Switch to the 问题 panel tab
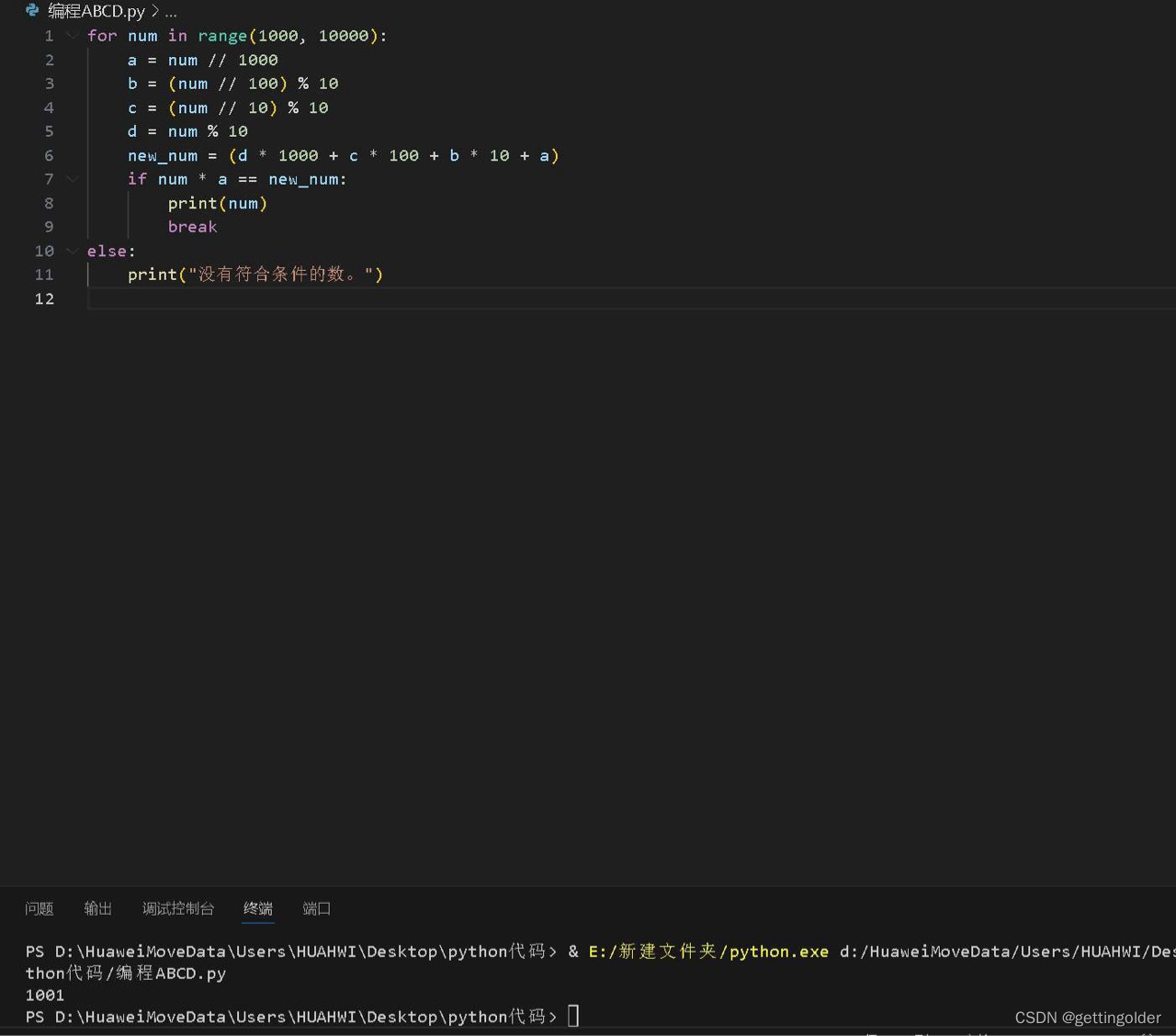 tap(39, 908)
